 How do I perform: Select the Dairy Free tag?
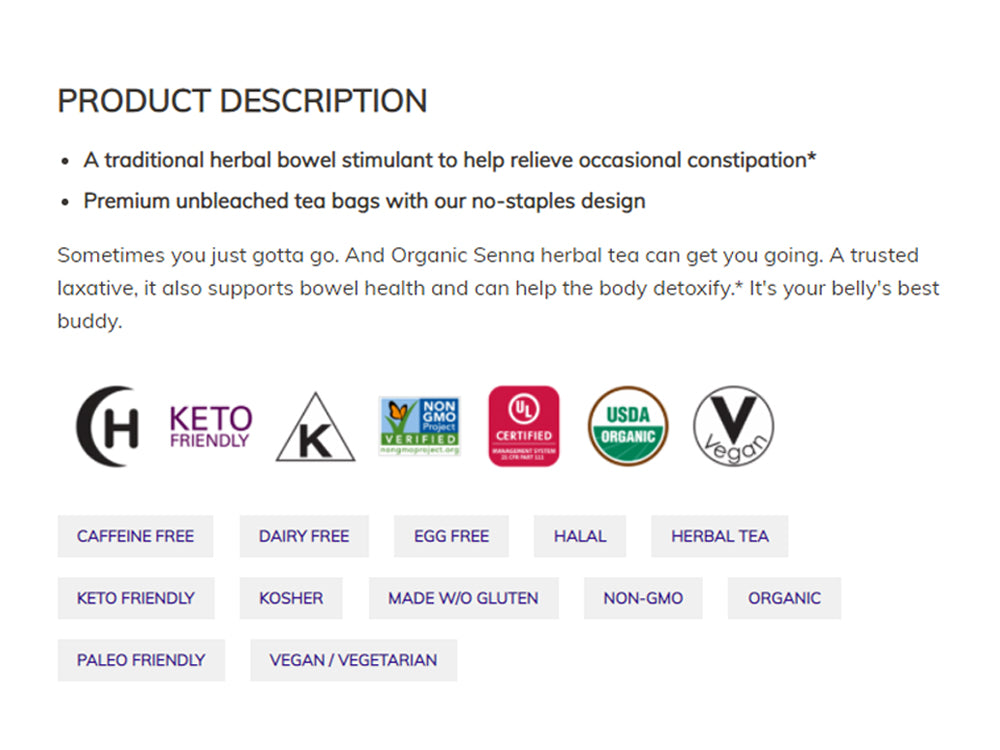click(304, 536)
